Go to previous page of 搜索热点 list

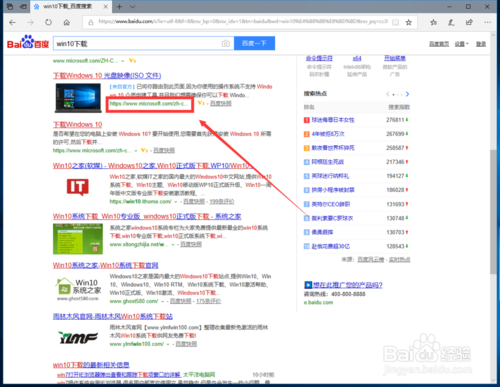tap(388, 94)
